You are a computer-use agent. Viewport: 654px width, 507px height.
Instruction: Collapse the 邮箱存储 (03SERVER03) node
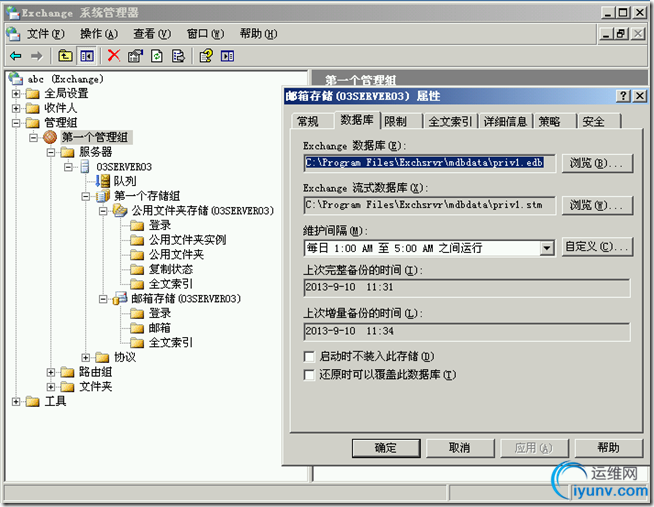point(103,299)
